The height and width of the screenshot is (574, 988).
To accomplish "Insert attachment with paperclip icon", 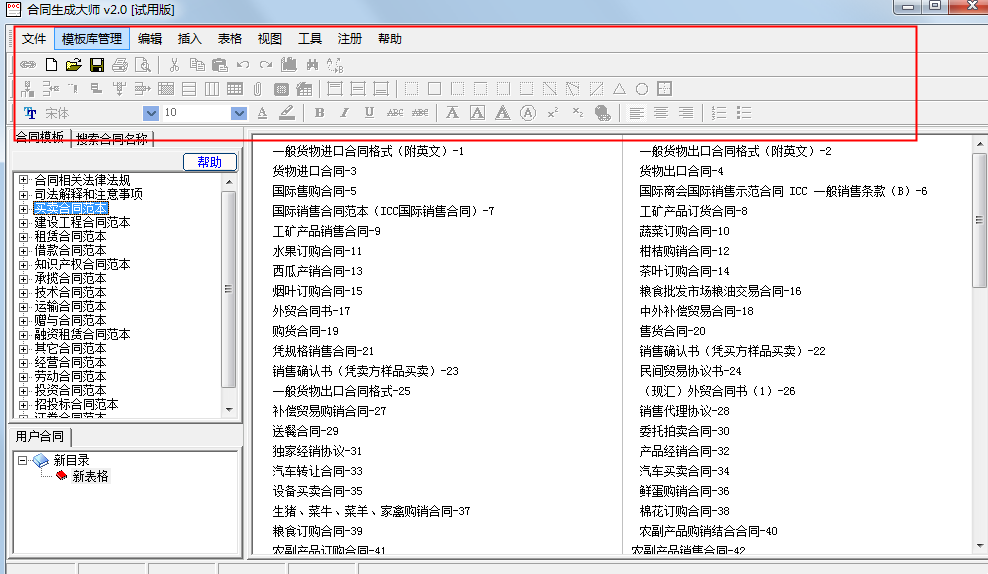I will (x=258, y=89).
